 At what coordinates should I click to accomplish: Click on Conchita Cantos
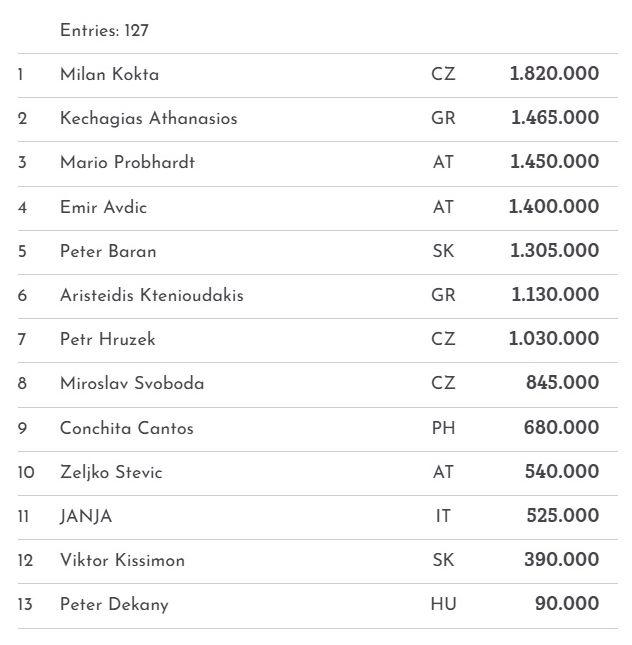point(126,428)
